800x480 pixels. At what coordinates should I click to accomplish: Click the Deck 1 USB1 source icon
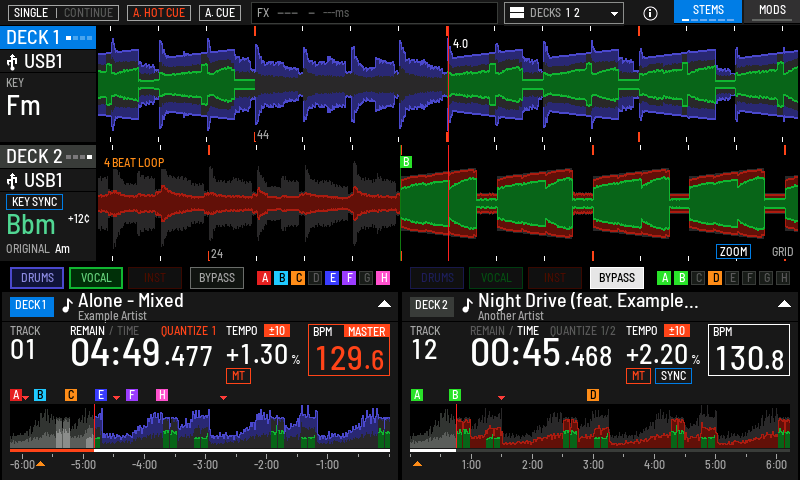coord(12,62)
